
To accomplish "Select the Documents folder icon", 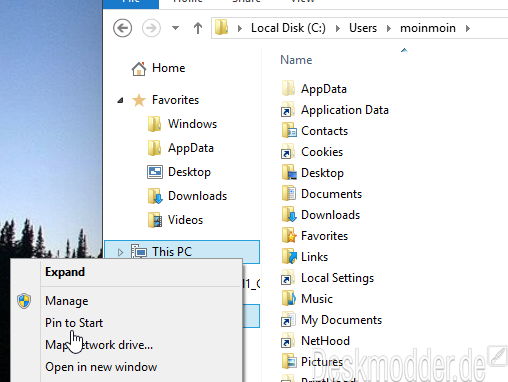I will [289, 194].
